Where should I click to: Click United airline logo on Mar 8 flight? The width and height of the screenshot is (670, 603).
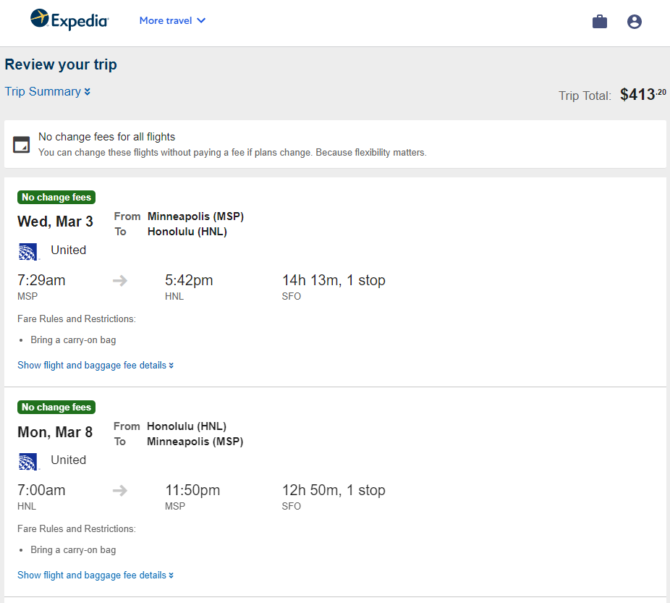point(28,461)
